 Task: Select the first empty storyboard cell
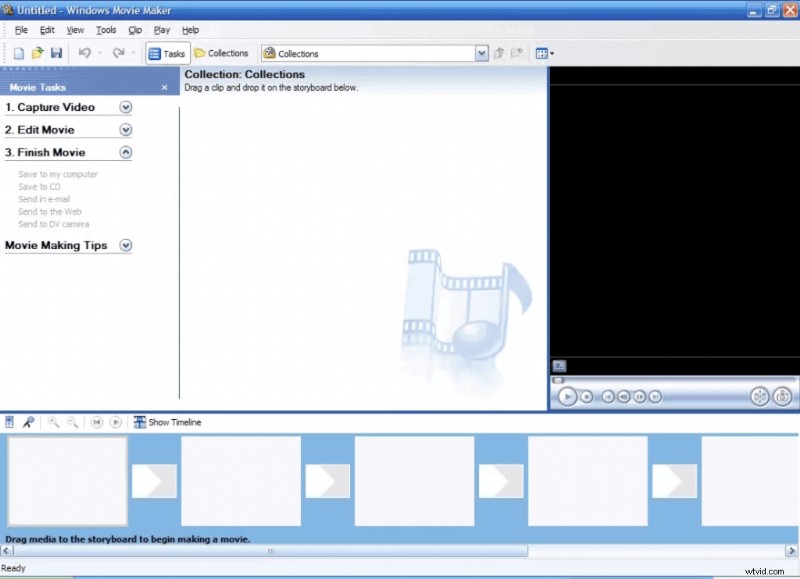coord(67,481)
